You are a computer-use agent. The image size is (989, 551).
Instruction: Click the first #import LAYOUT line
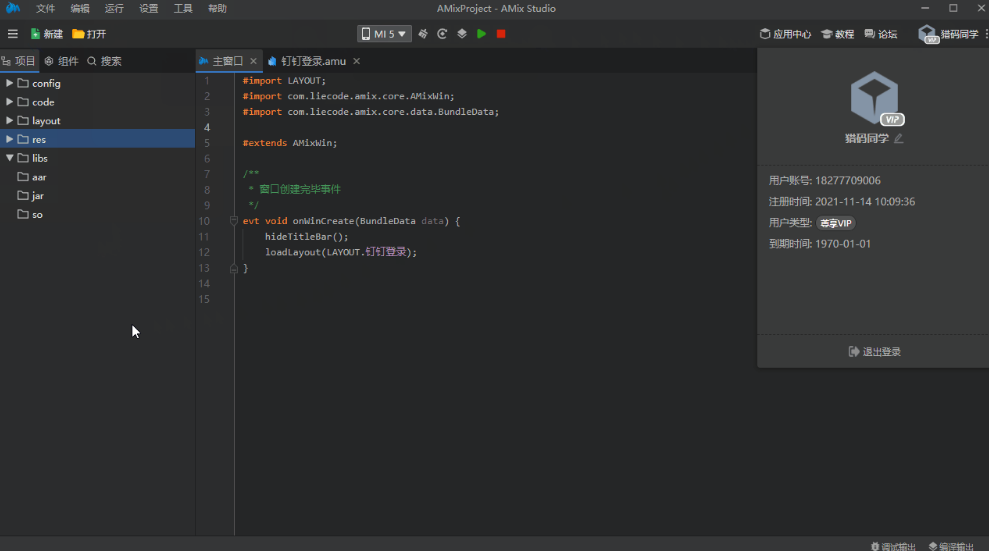(x=284, y=81)
